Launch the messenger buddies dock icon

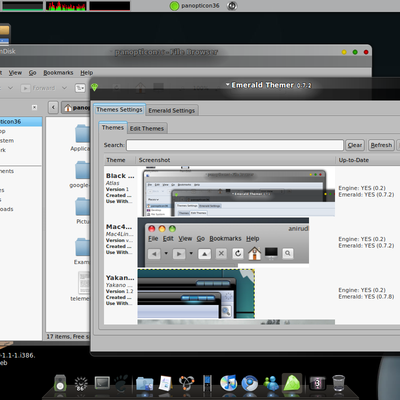(271, 383)
